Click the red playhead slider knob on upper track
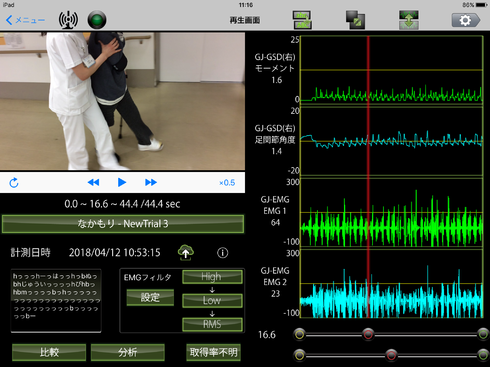 (x=368, y=334)
